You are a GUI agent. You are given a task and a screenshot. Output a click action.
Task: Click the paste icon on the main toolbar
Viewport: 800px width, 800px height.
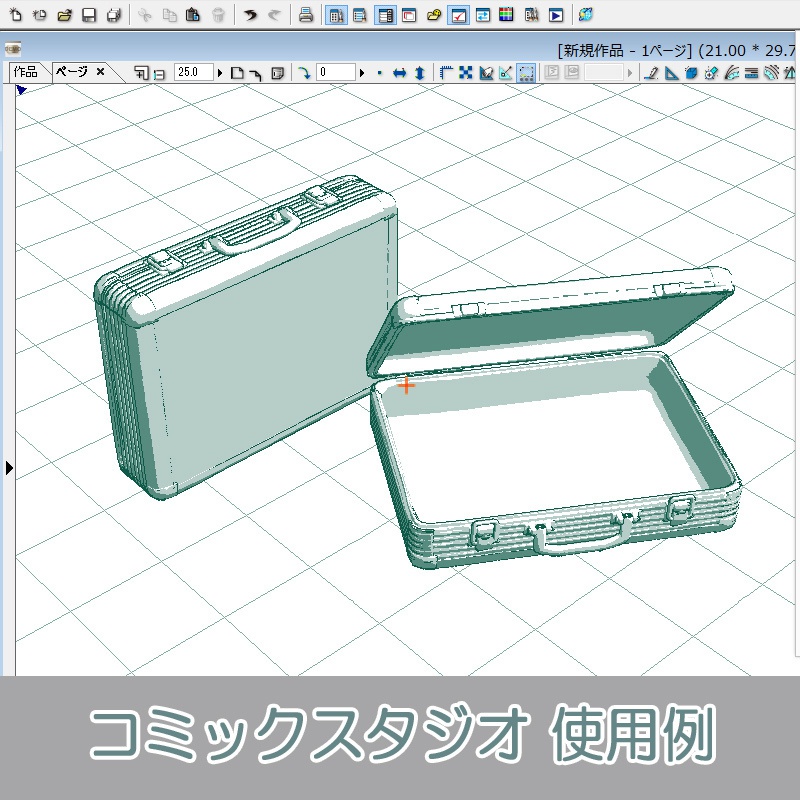click(193, 14)
